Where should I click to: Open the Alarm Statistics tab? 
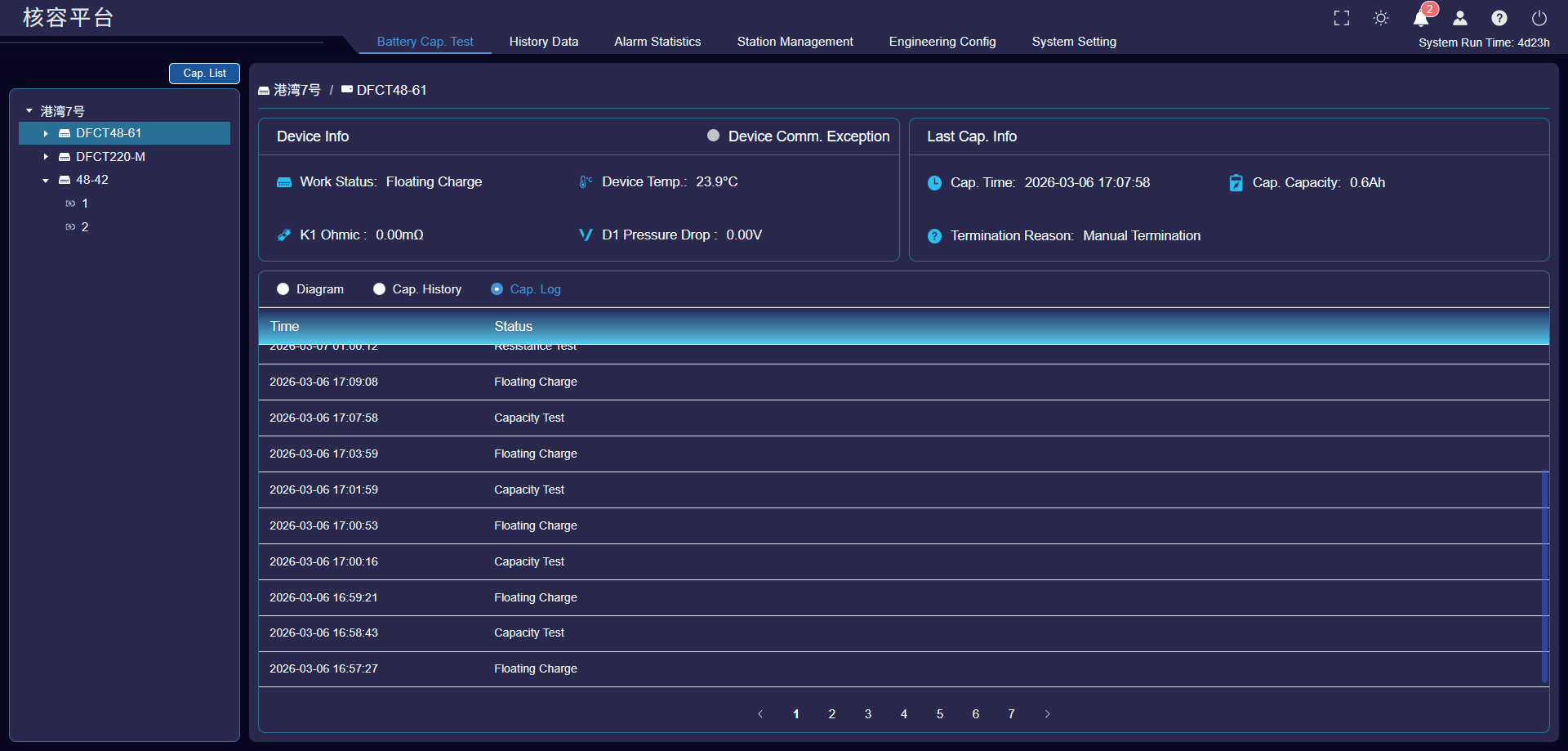coord(657,42)
